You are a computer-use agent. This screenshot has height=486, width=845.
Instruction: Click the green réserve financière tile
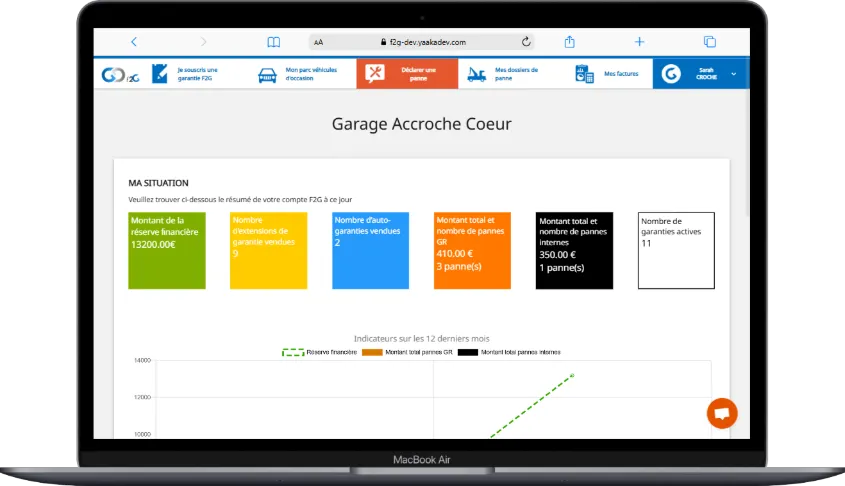(167, 250)
